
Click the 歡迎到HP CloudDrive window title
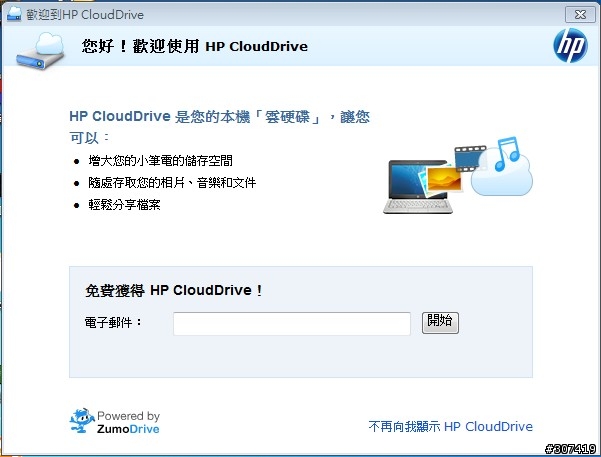(x=85, y=15)
